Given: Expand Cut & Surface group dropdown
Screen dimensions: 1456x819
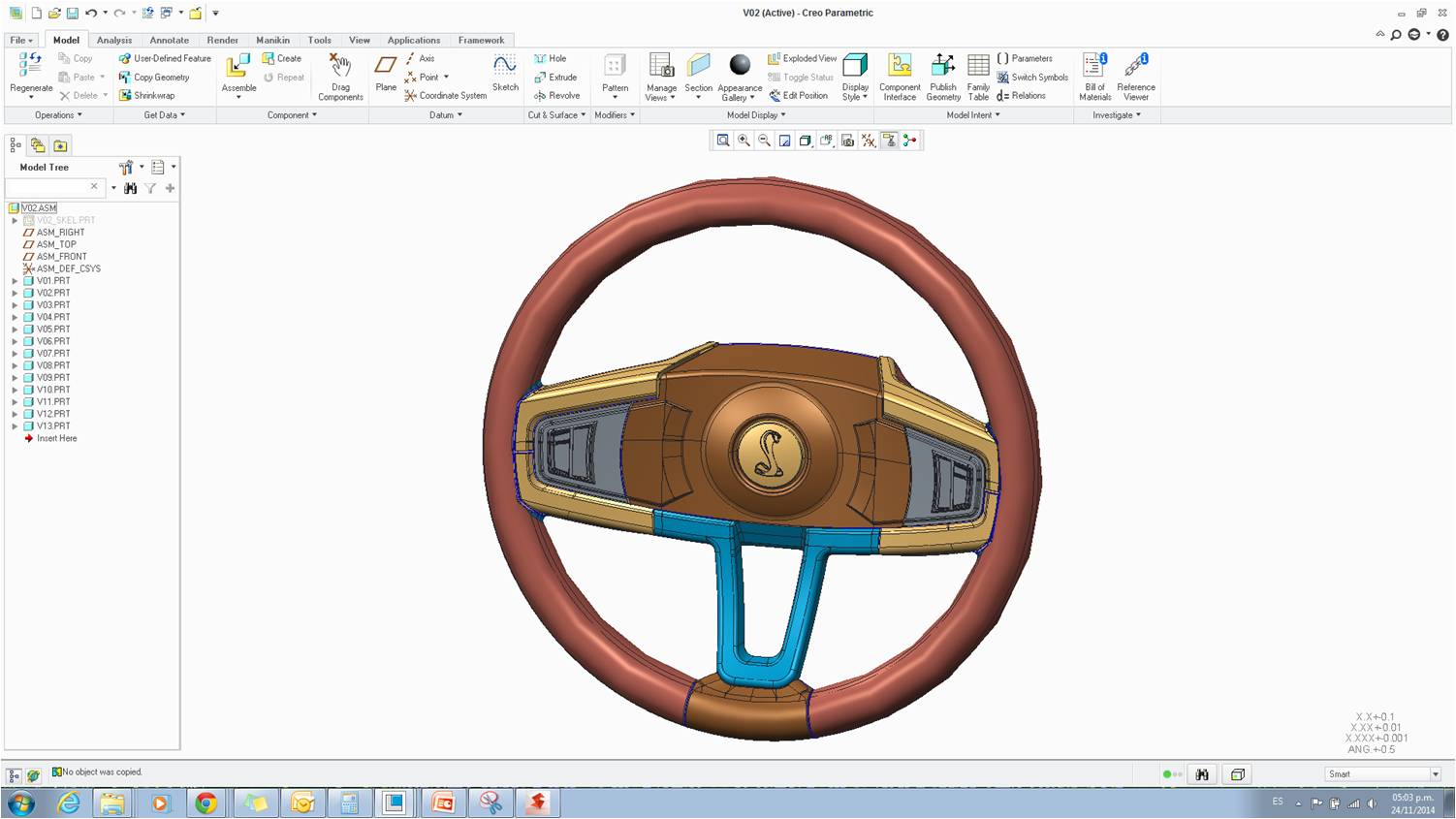Looking at the screenshot, I should (556, 115).
